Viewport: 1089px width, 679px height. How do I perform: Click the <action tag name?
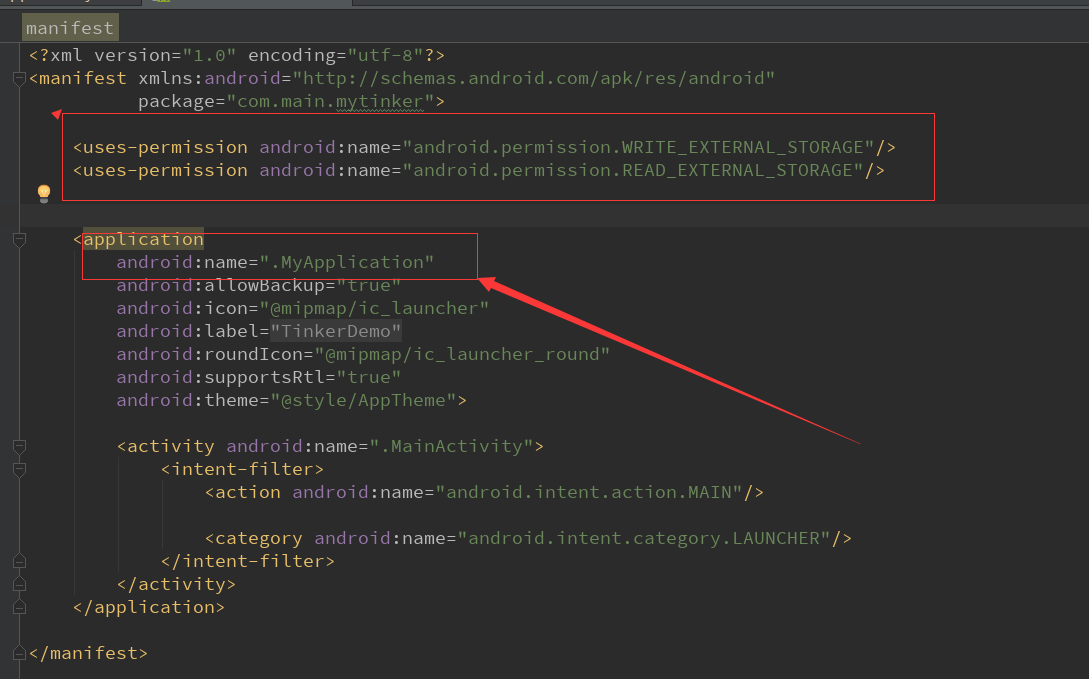pyautogui.click(x=242, y=492)
